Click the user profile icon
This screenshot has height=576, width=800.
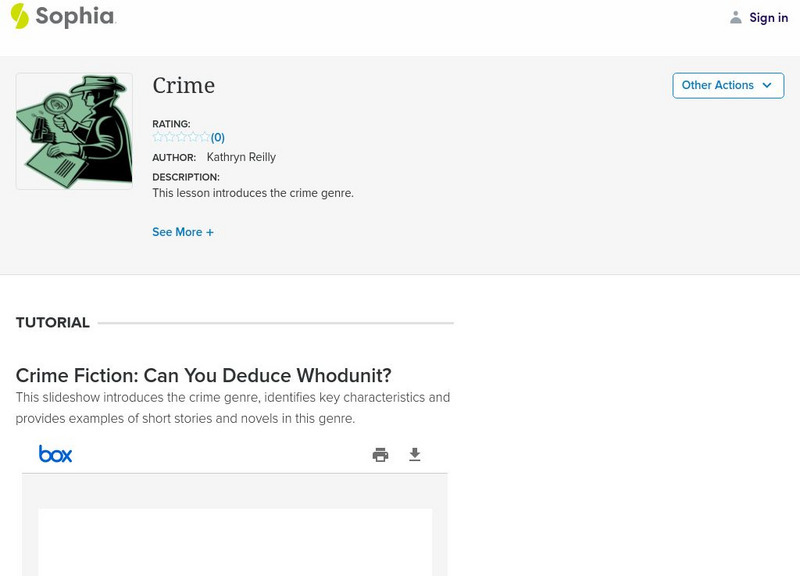(x=735, y=17)
